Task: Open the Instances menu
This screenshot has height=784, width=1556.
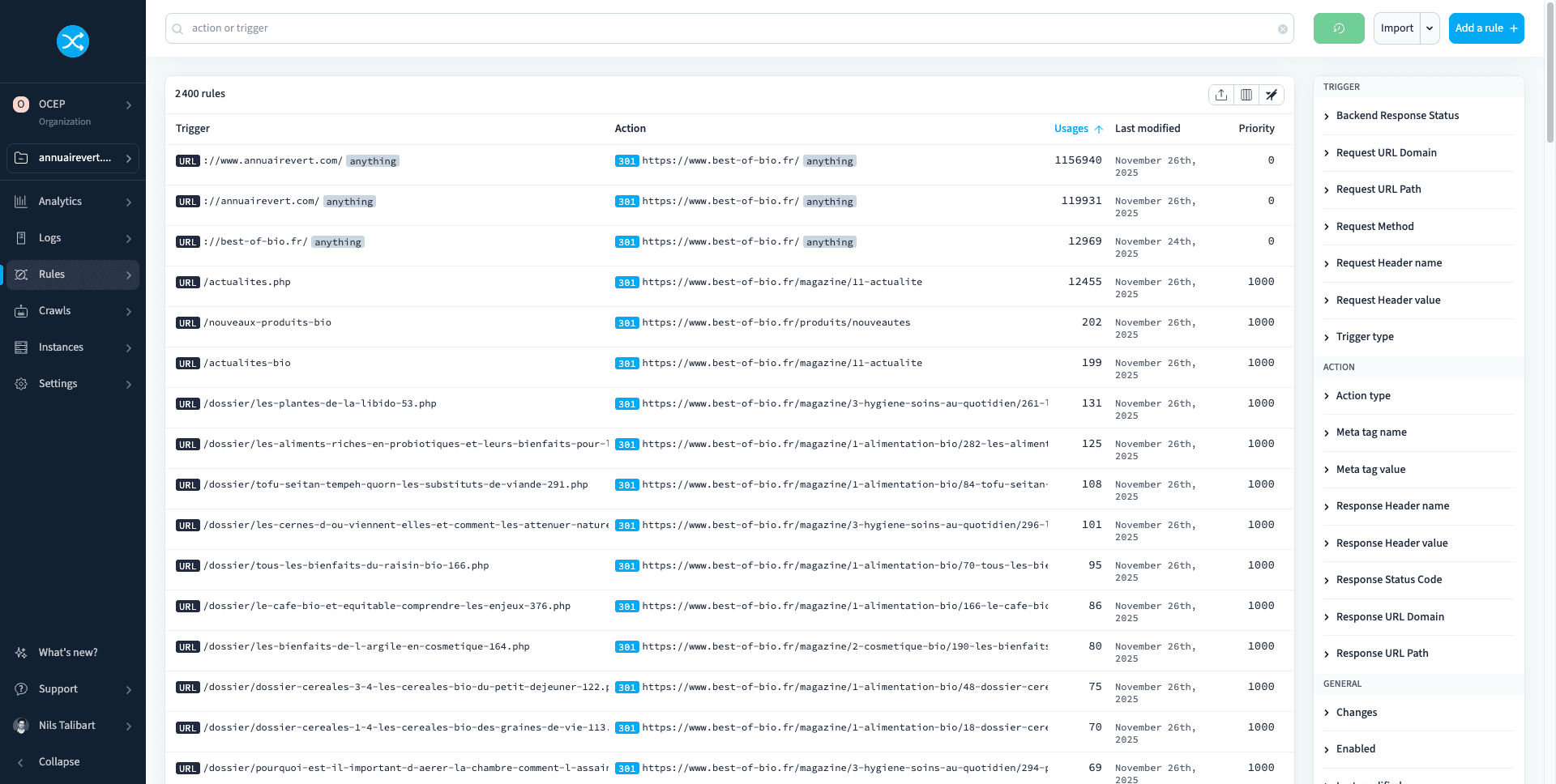Action: point(73,347)
